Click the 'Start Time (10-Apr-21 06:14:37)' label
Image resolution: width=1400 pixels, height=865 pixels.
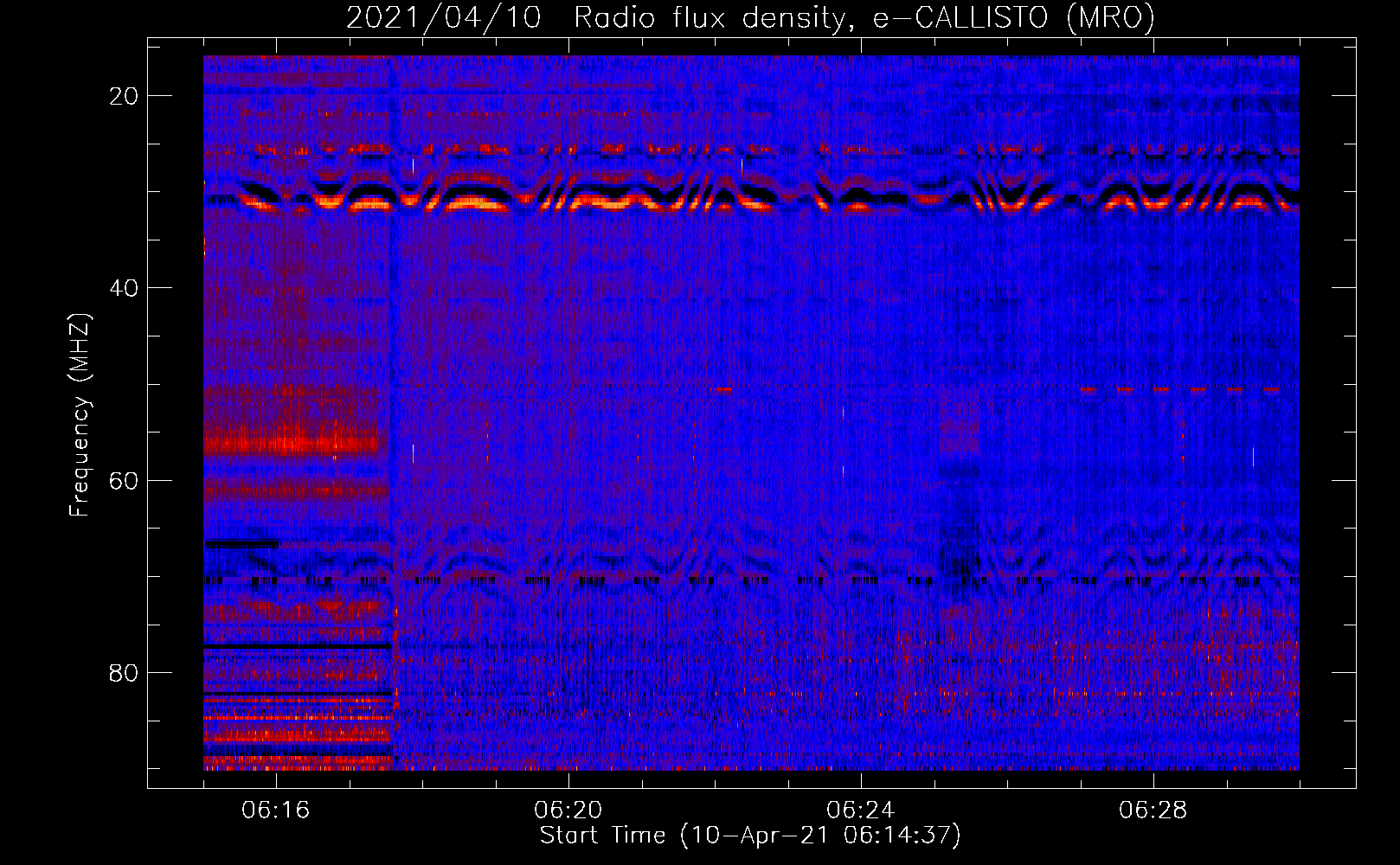click(x=750, y=836)
